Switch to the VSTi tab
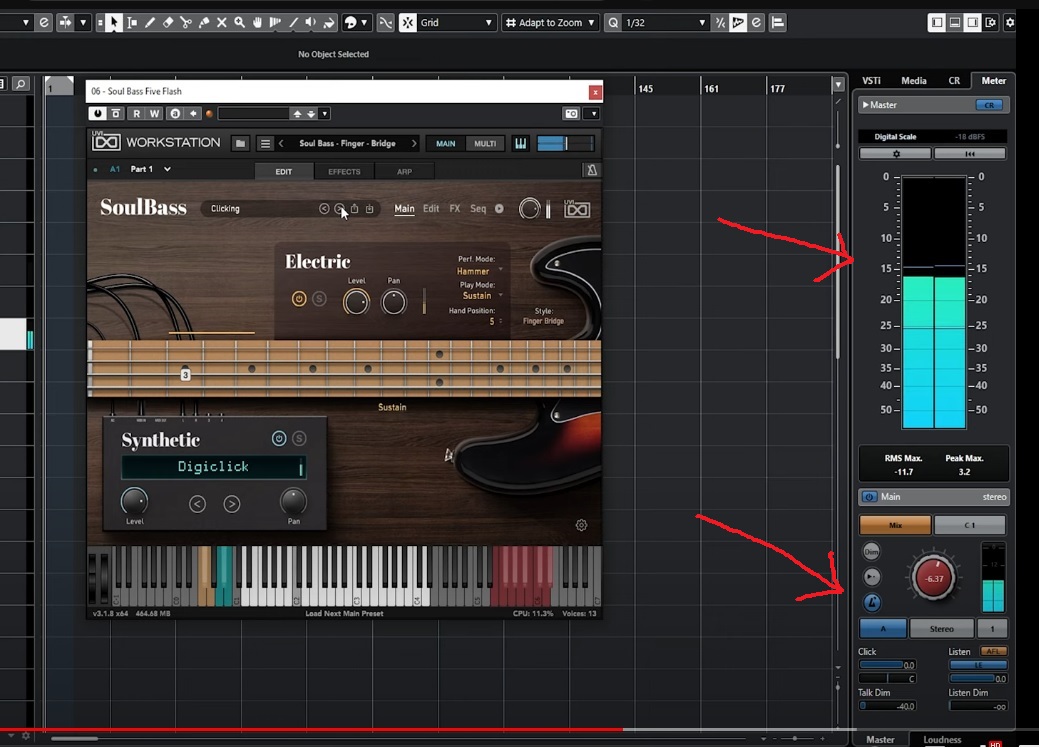Screen dimensions: 1039x747 coord(871,81)
